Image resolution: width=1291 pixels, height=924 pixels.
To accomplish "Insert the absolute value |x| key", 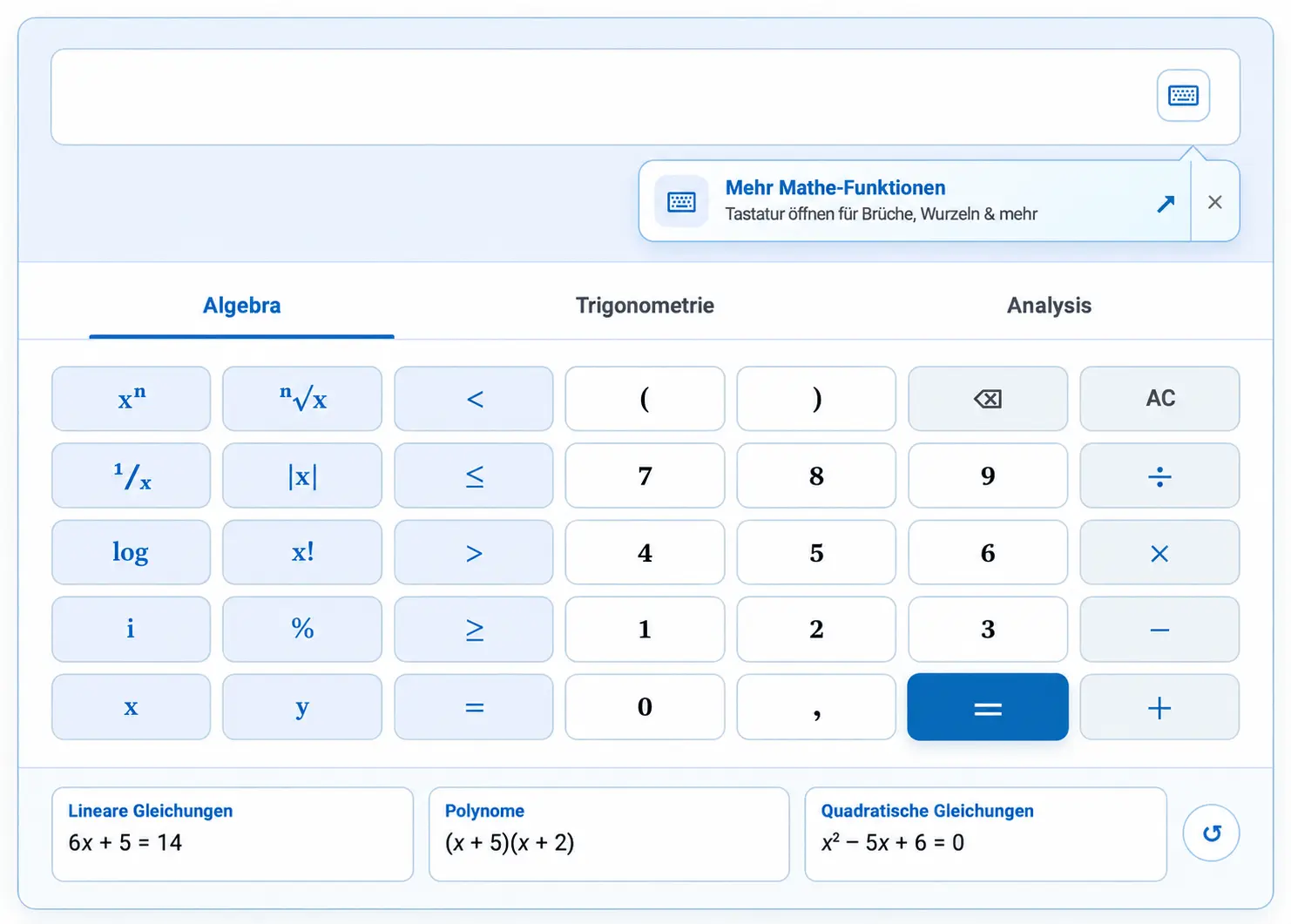I will tap(302, 475).
